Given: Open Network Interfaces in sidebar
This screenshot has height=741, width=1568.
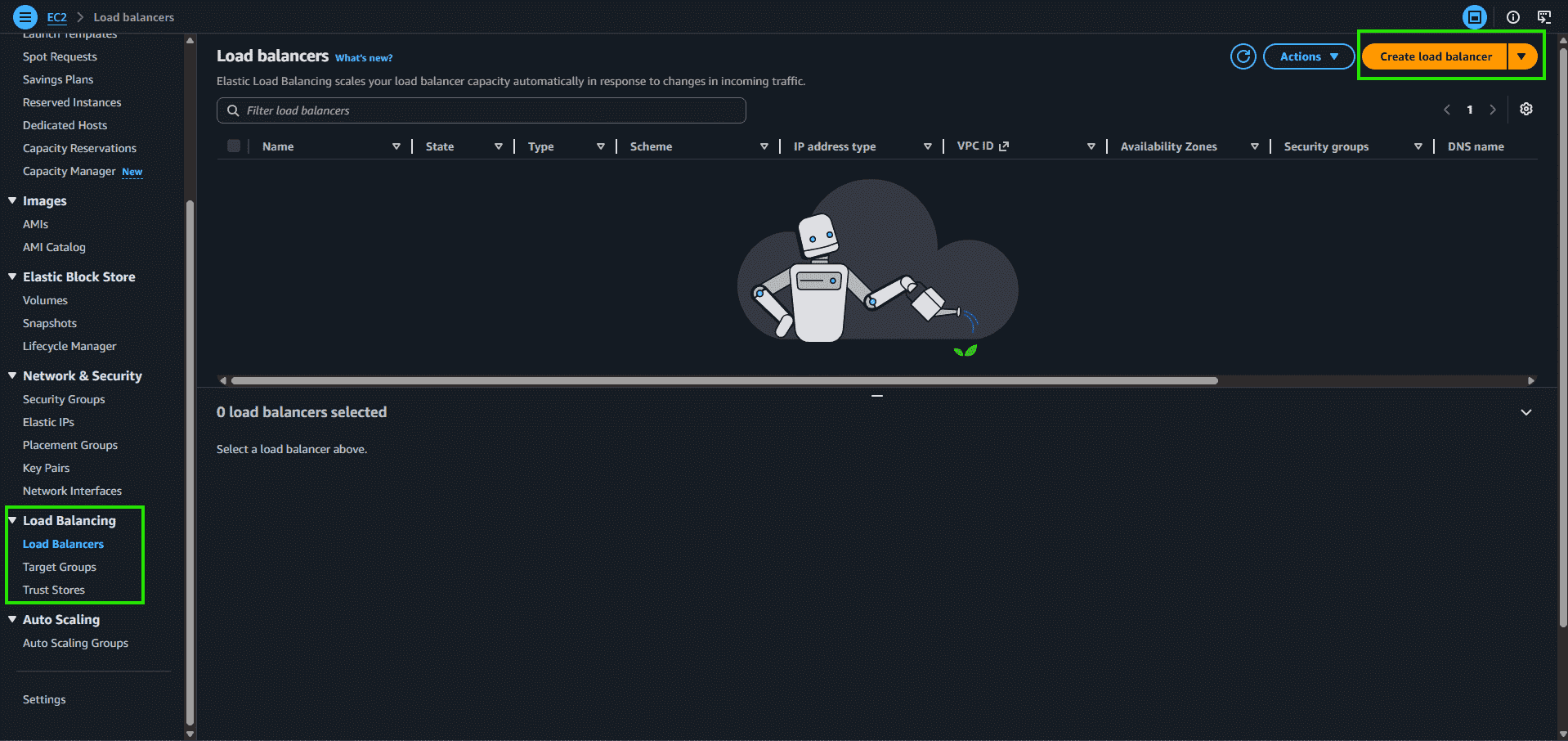Looking at the screenshot, I should click(x=72, y=491).
